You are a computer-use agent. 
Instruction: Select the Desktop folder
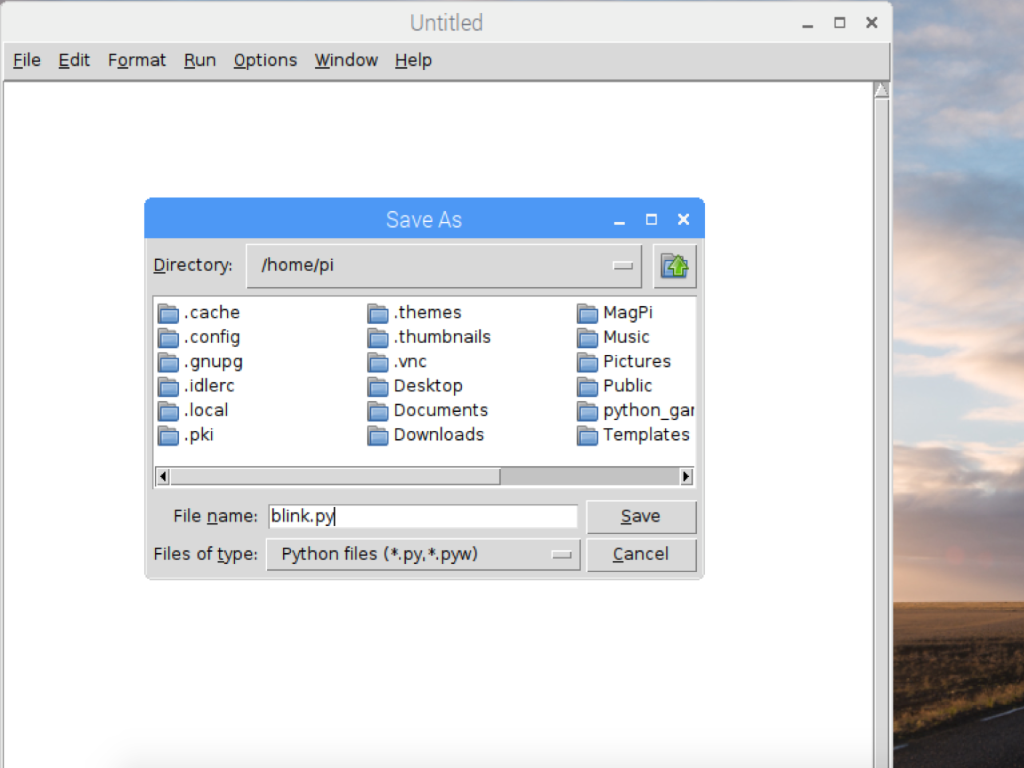coord(415,386)
